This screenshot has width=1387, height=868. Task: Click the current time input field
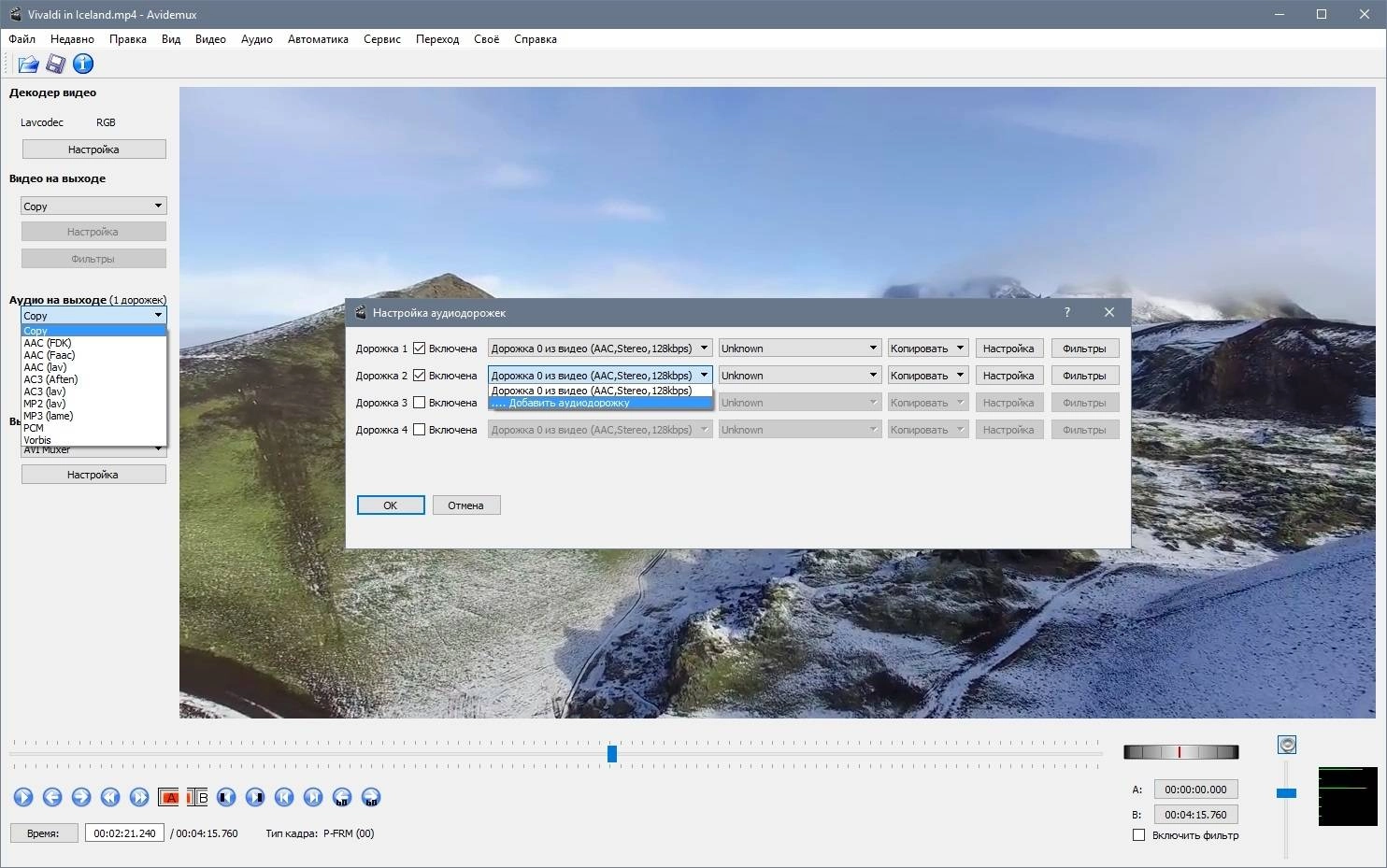(124, 833)
